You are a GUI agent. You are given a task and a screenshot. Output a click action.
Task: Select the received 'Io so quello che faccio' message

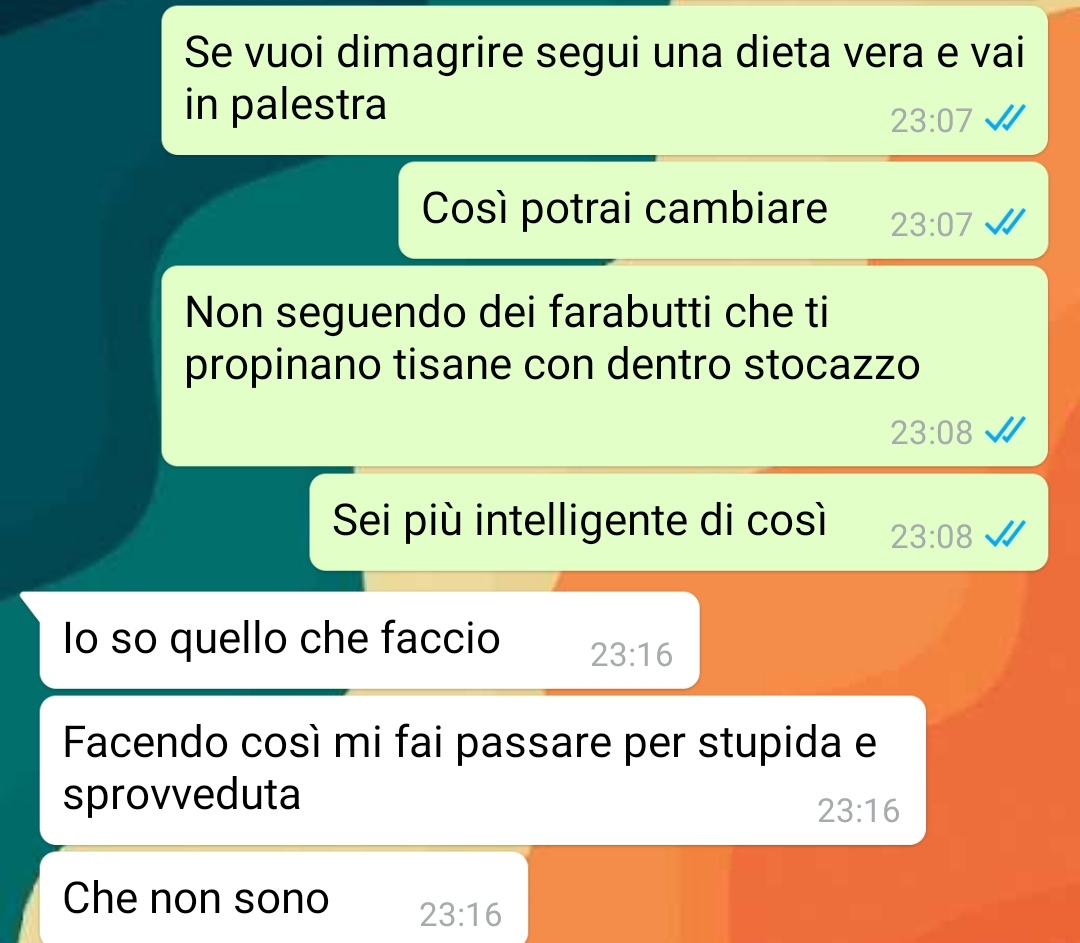369,640
